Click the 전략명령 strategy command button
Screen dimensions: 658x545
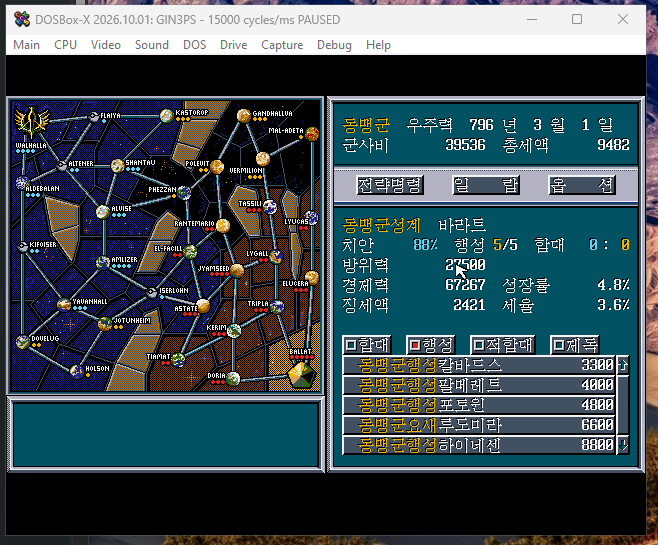pos(390,185)
